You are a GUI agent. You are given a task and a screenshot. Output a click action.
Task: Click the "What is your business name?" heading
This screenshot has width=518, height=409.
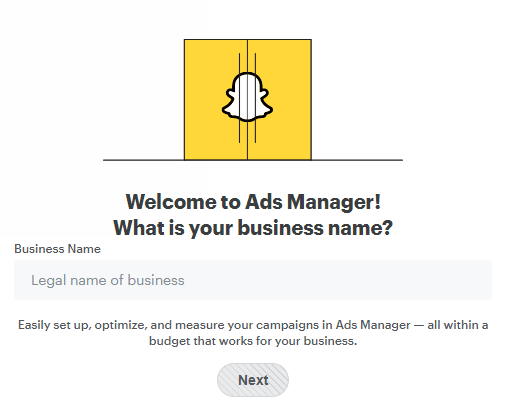click(x=253, y=228)
